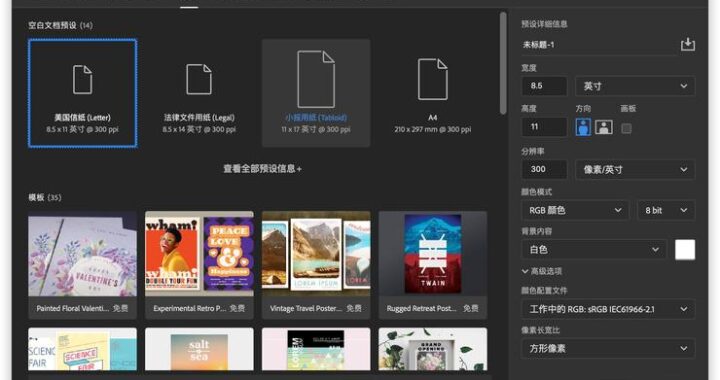Open the 方形像素 pixel aspect dropdown

point(608,349)
